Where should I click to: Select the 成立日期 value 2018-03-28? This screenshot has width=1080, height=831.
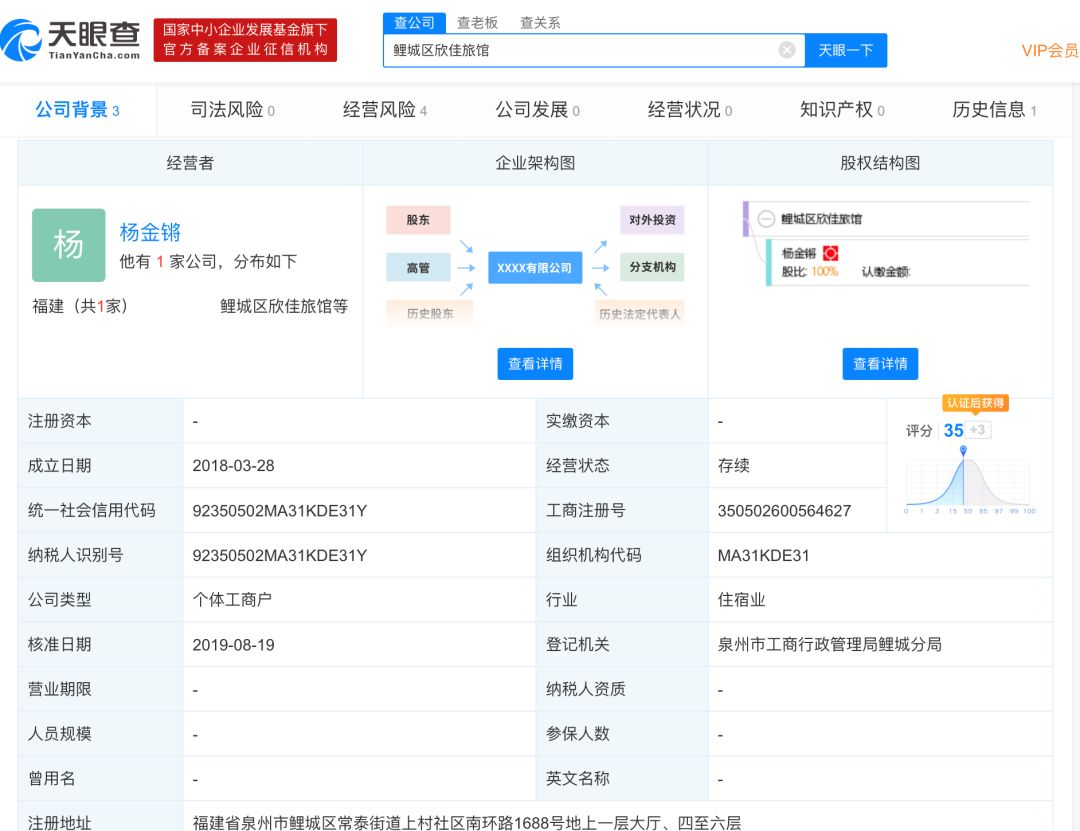(x=233, y=466)
